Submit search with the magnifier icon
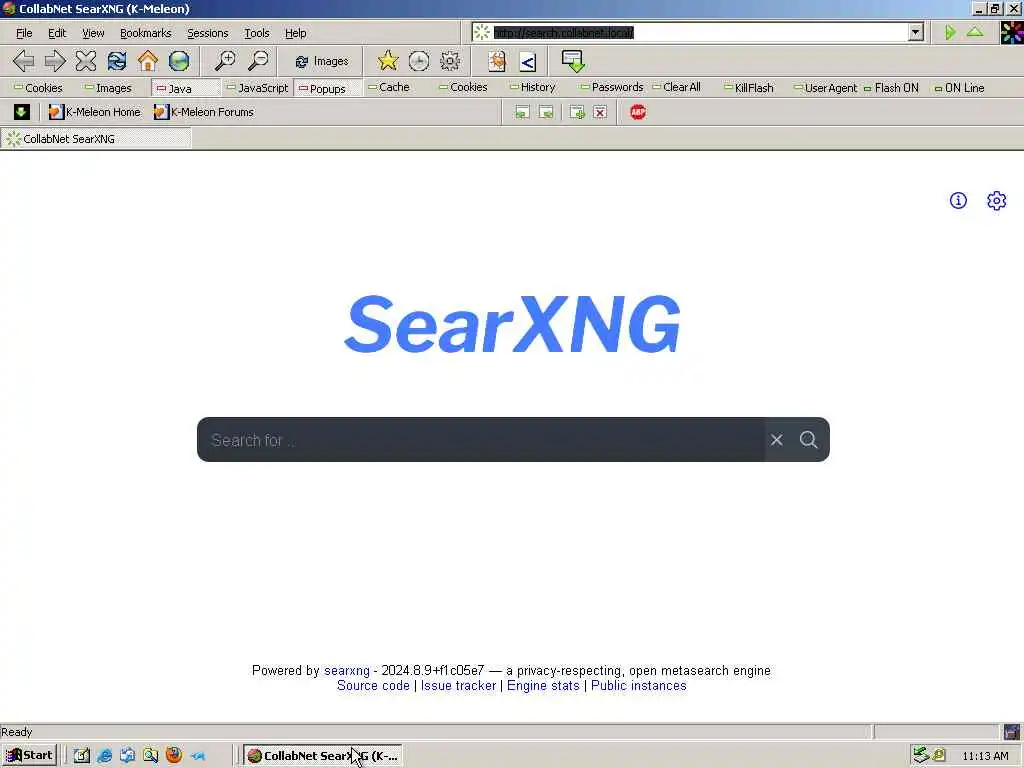Screen dimensions: 1024x768 808,440
